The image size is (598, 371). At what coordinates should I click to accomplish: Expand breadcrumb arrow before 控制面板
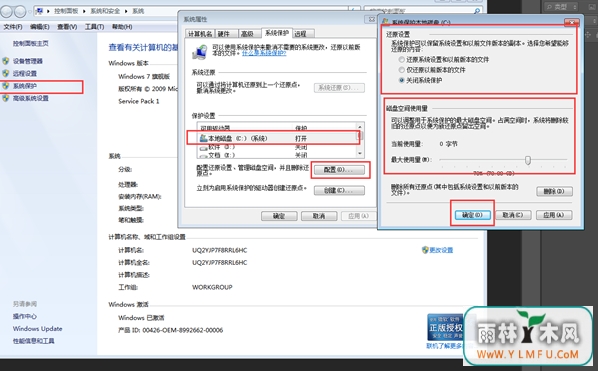click(x=48, y=11)
